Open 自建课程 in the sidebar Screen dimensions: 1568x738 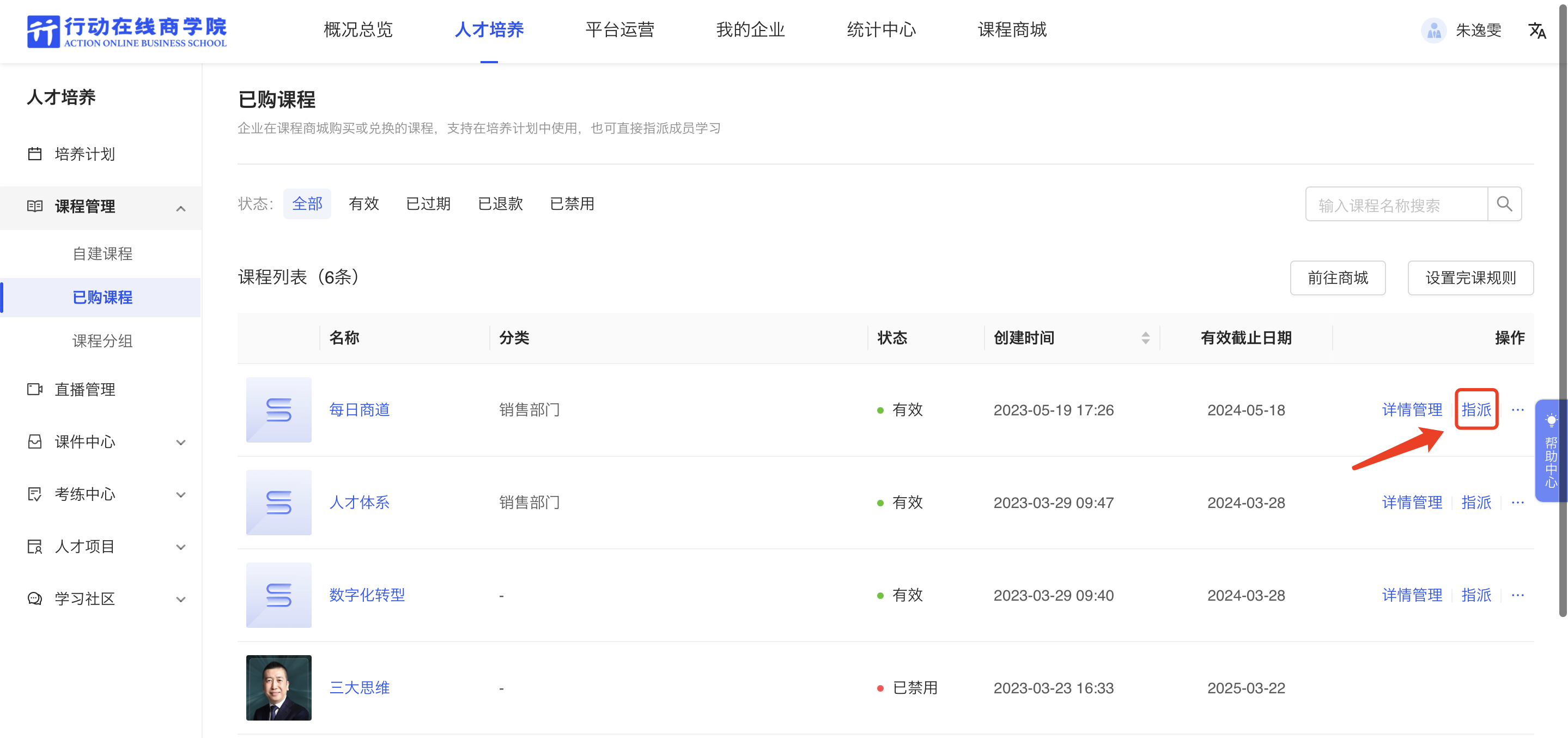point(102,253)
